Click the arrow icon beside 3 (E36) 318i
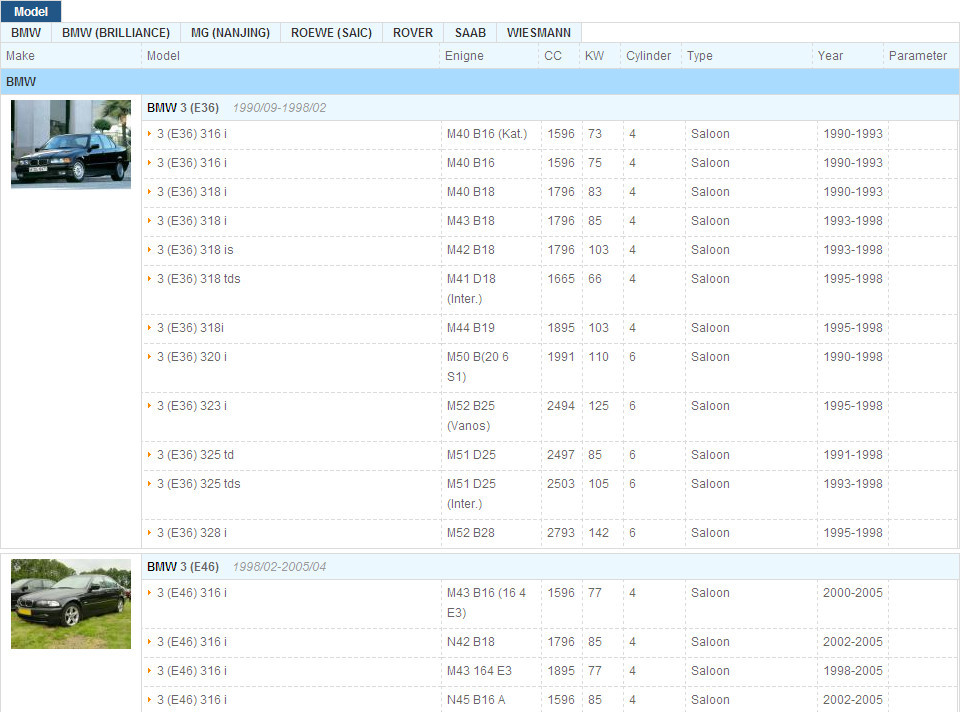This screenshot has width=961, height=712. pos(150,328)
